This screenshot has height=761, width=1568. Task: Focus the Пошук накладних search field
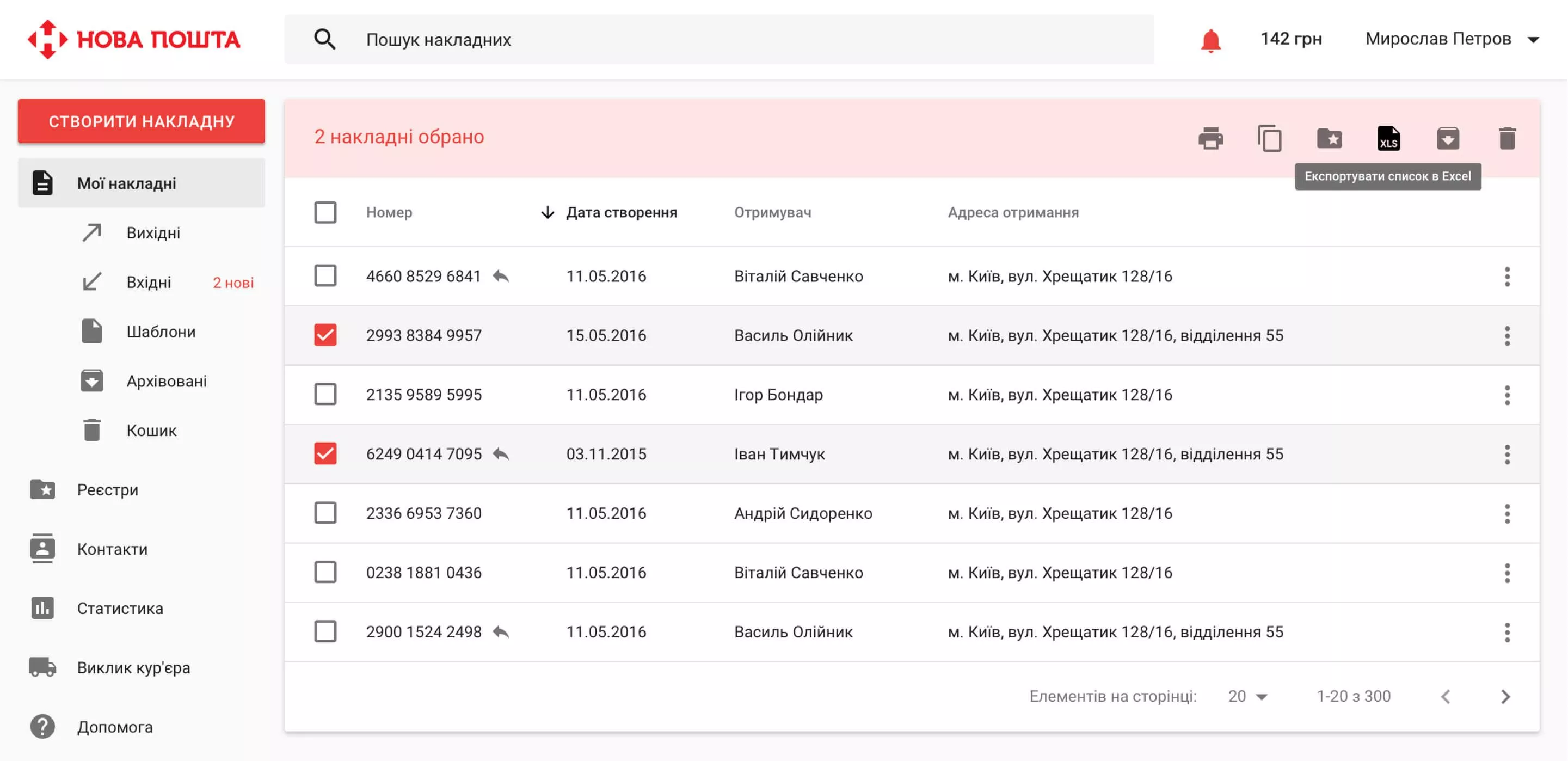coord(718,40)
